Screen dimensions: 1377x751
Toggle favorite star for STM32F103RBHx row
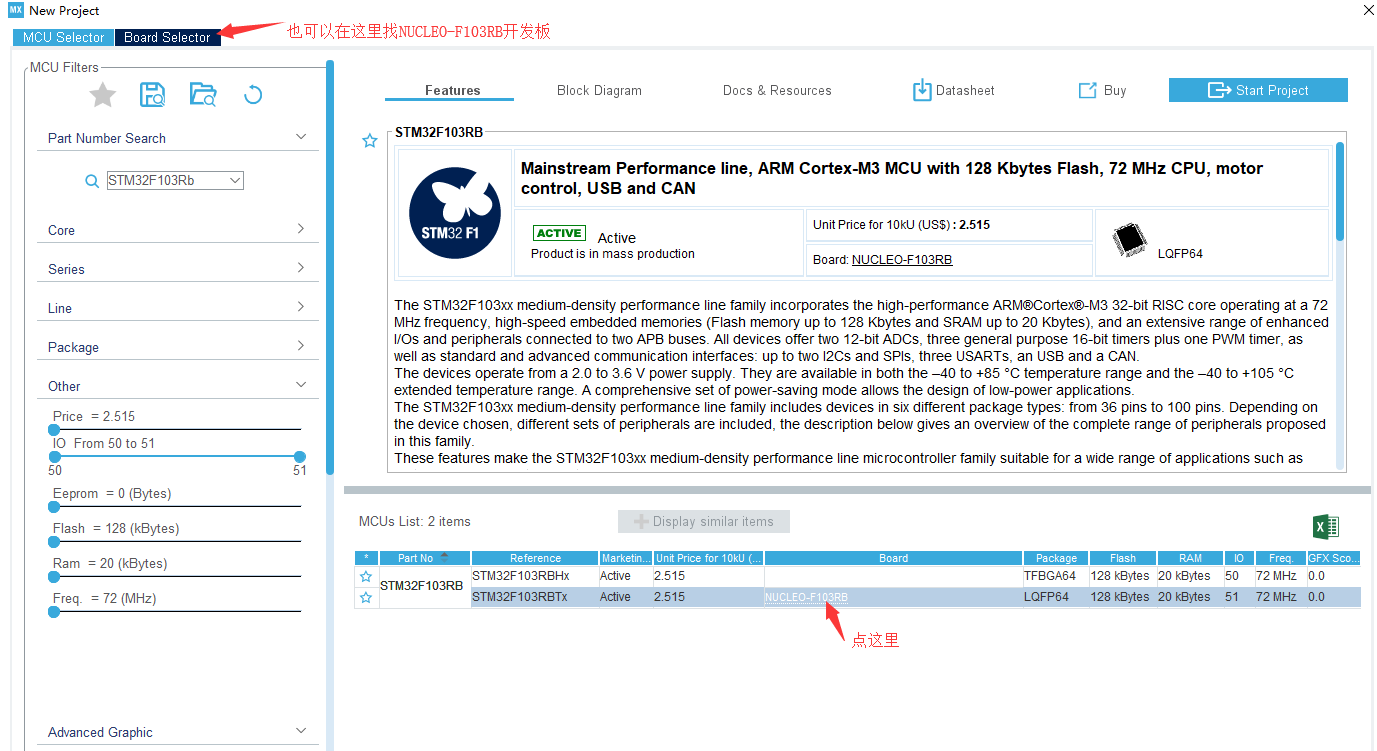coord(366,577)
